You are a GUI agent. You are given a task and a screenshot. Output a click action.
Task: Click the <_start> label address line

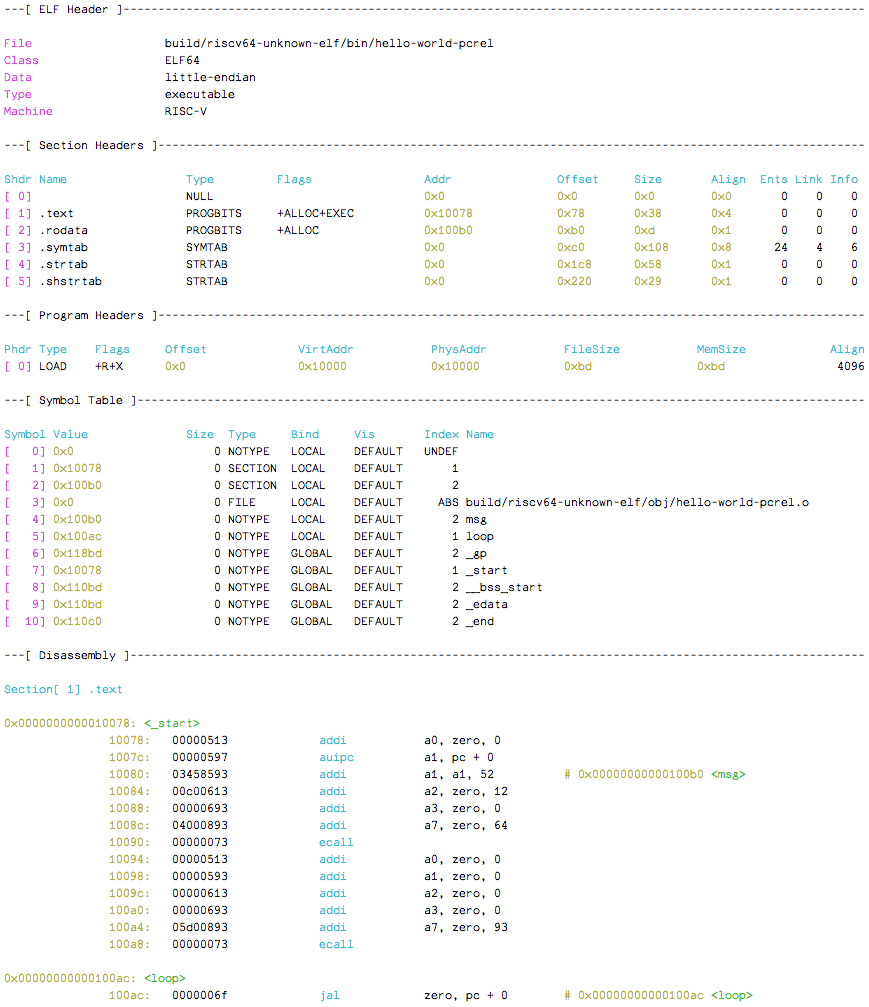(x=101, y=724)
